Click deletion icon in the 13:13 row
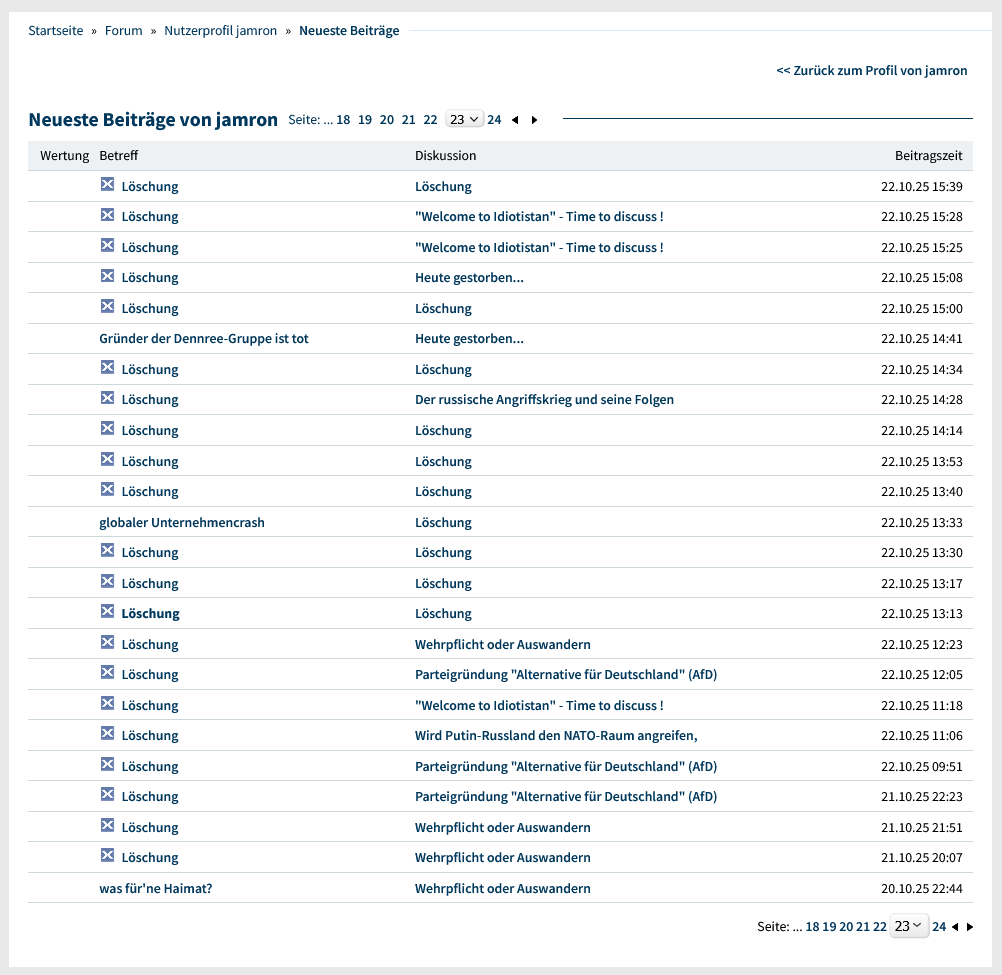 click(x=107, y=612)
